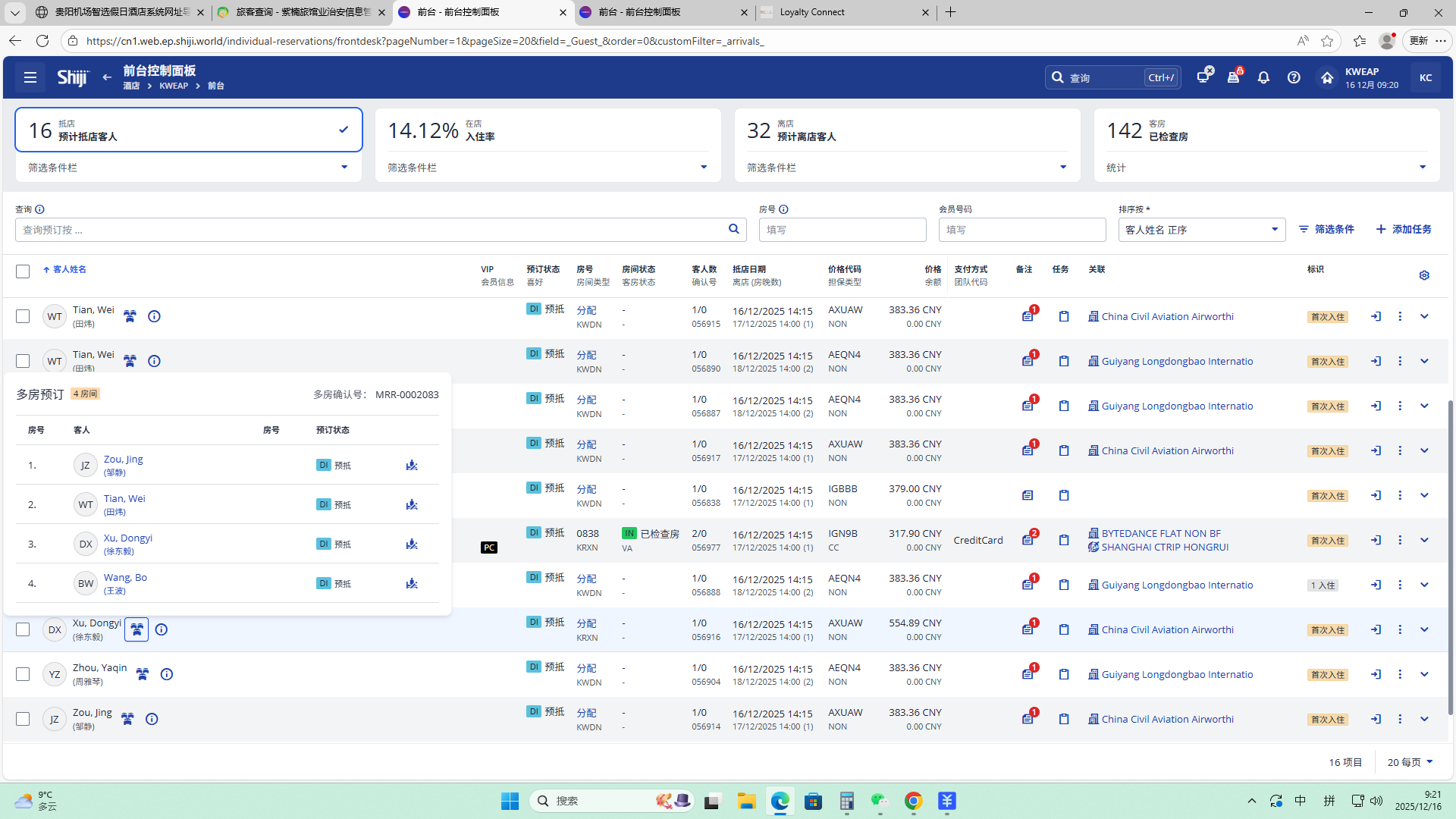Select checkbox for Zhou, Yaqin row
The width and height of the screenshot is (1456, 819).
(23, 674)
